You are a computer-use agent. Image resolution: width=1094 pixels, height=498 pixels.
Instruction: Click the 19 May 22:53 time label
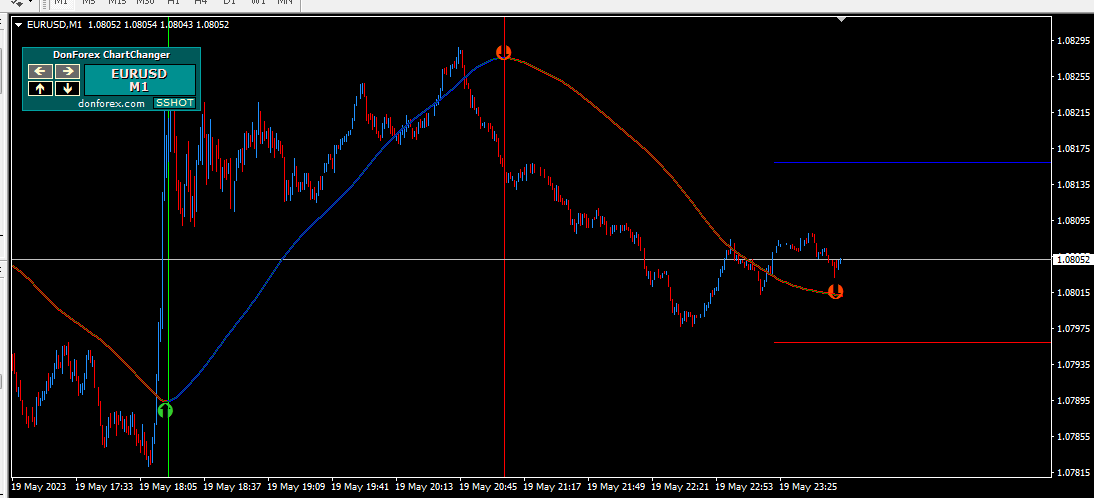[x=746, y=486]
